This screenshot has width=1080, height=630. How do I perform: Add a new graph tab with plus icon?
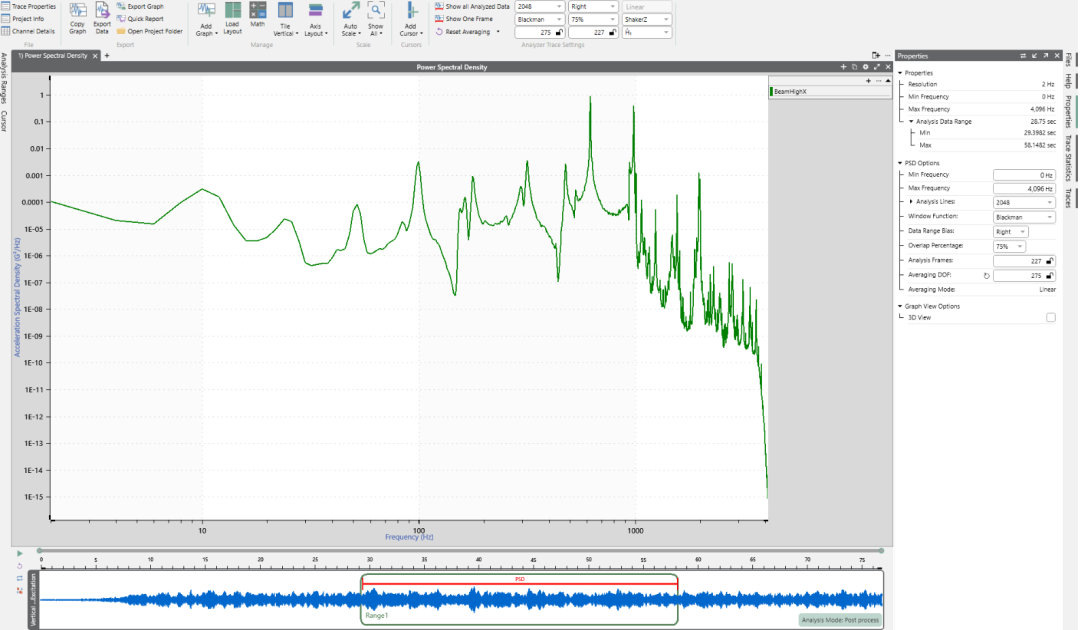pos(107,56)
